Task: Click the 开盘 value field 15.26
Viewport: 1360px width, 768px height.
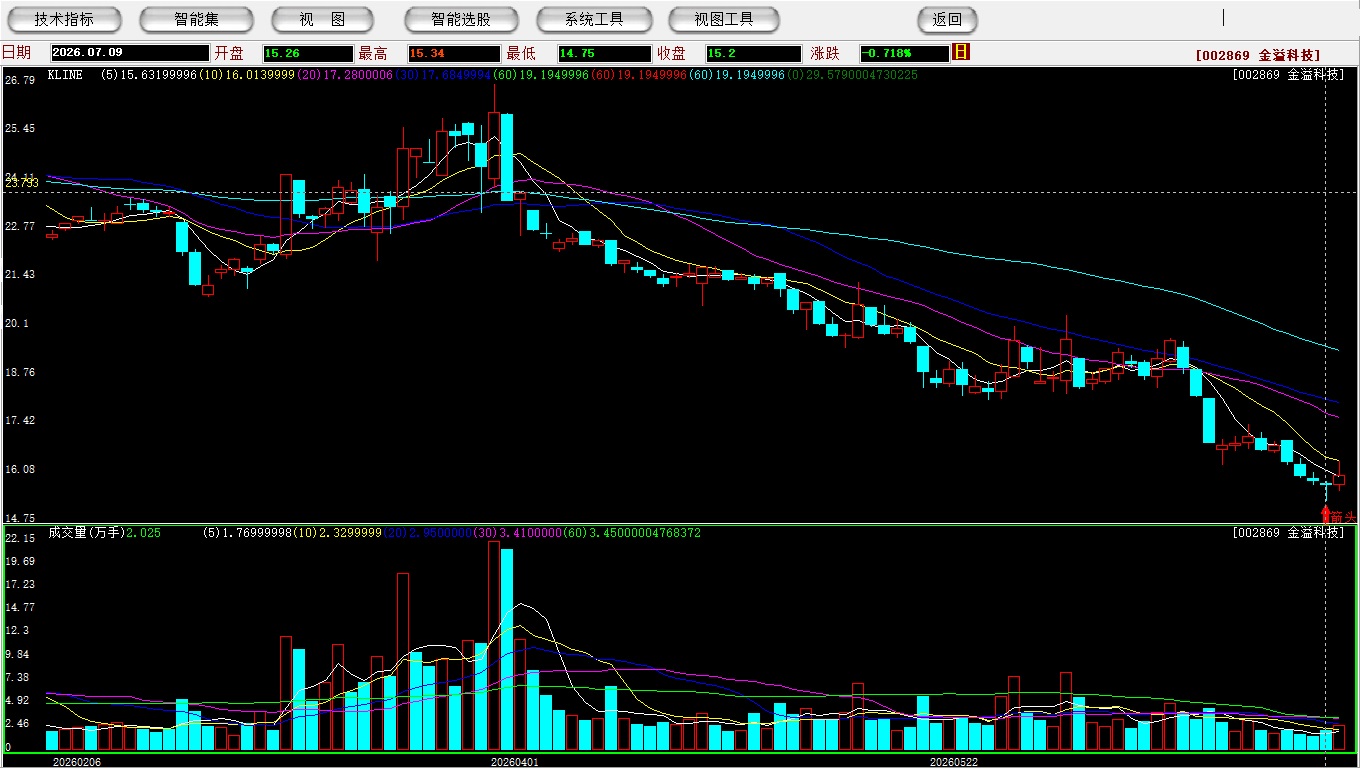Action: click(x=308, y=53)
